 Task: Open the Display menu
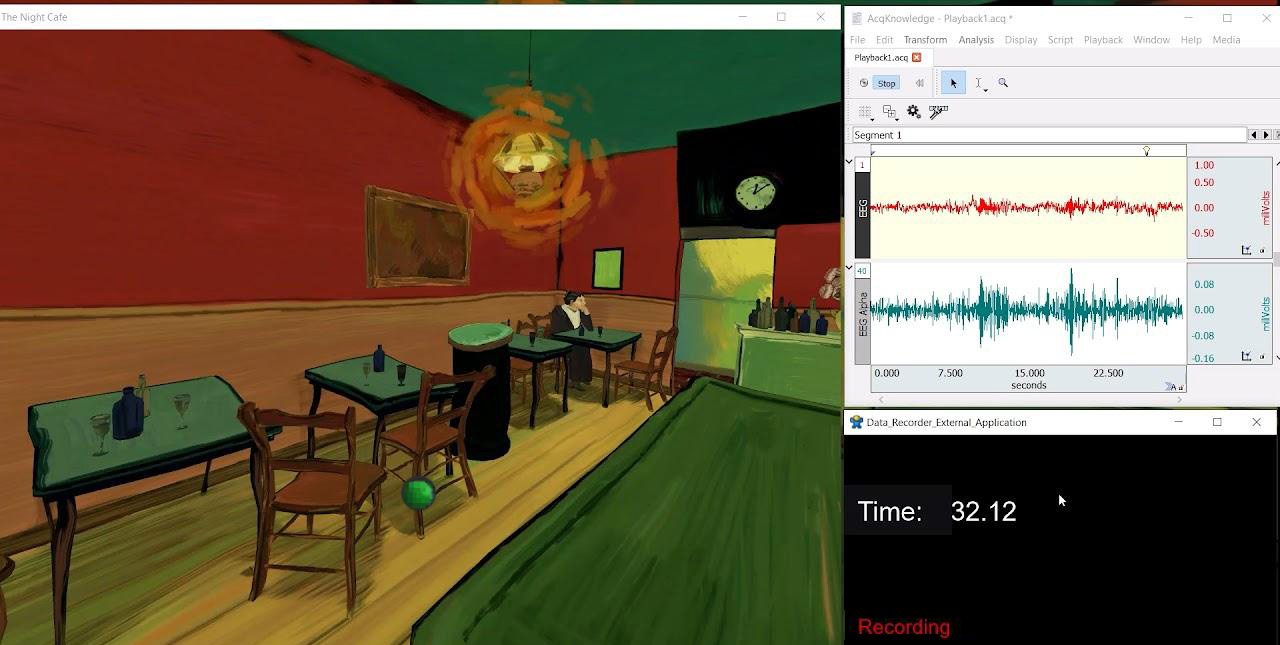1021,40
